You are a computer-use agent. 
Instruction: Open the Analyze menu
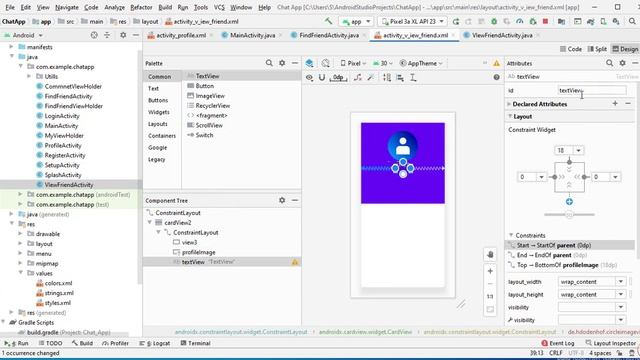114,7
